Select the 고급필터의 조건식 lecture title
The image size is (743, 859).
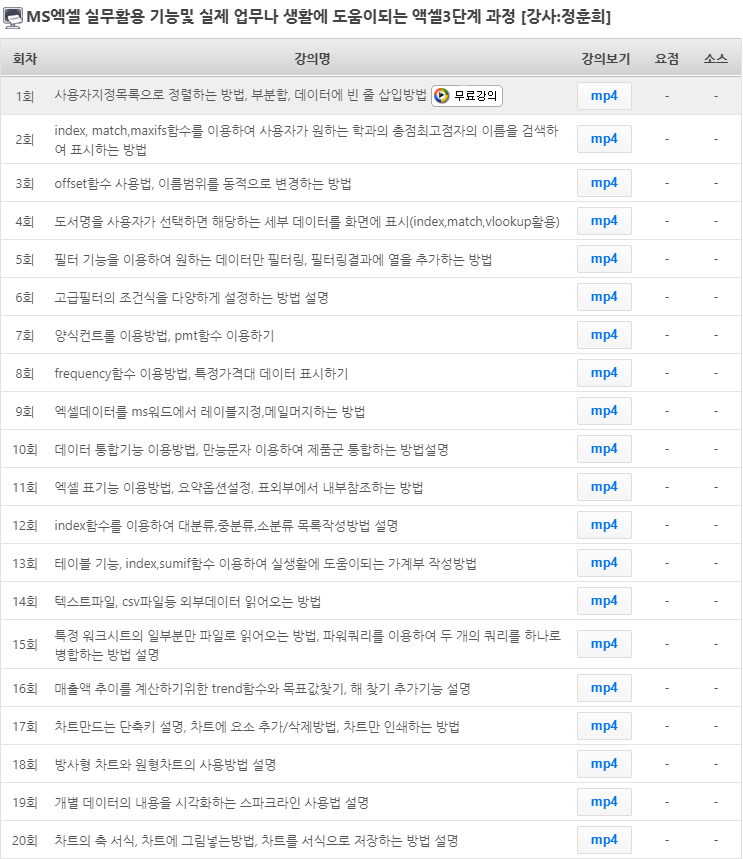pos(191,297)
